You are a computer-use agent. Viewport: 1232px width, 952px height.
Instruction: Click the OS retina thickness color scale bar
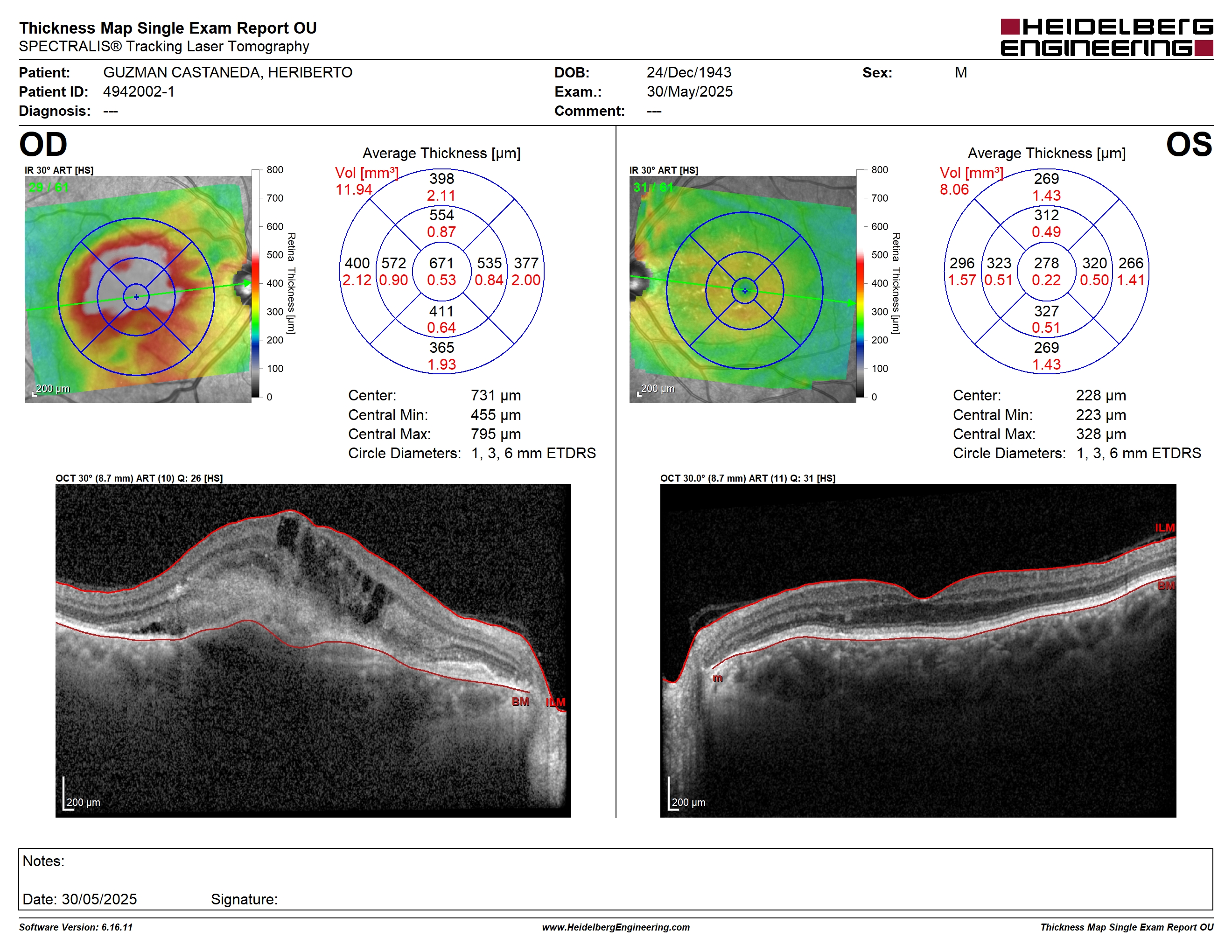(x=860, y=283)
